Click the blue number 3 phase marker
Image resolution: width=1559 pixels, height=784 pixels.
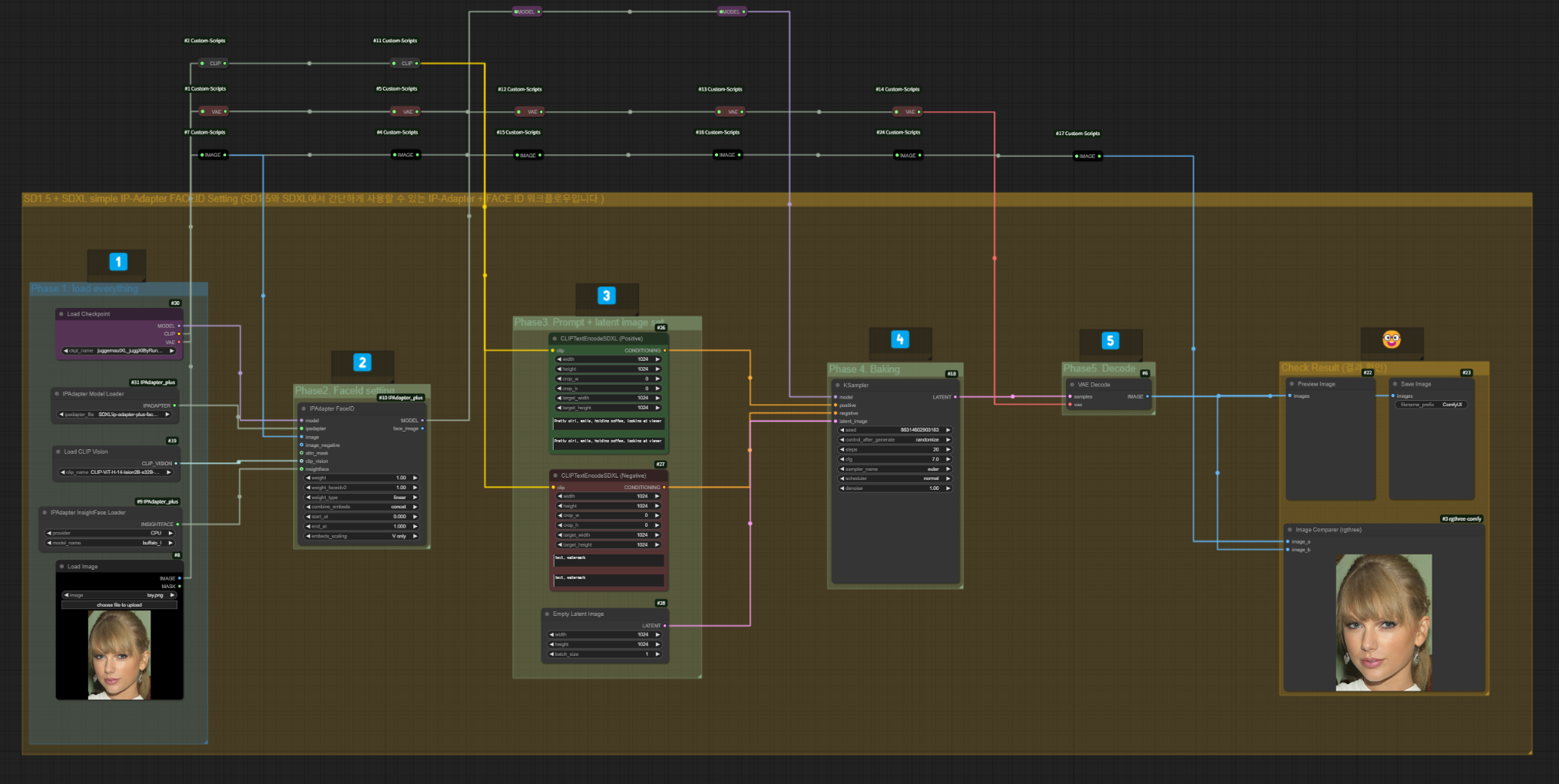606,296
